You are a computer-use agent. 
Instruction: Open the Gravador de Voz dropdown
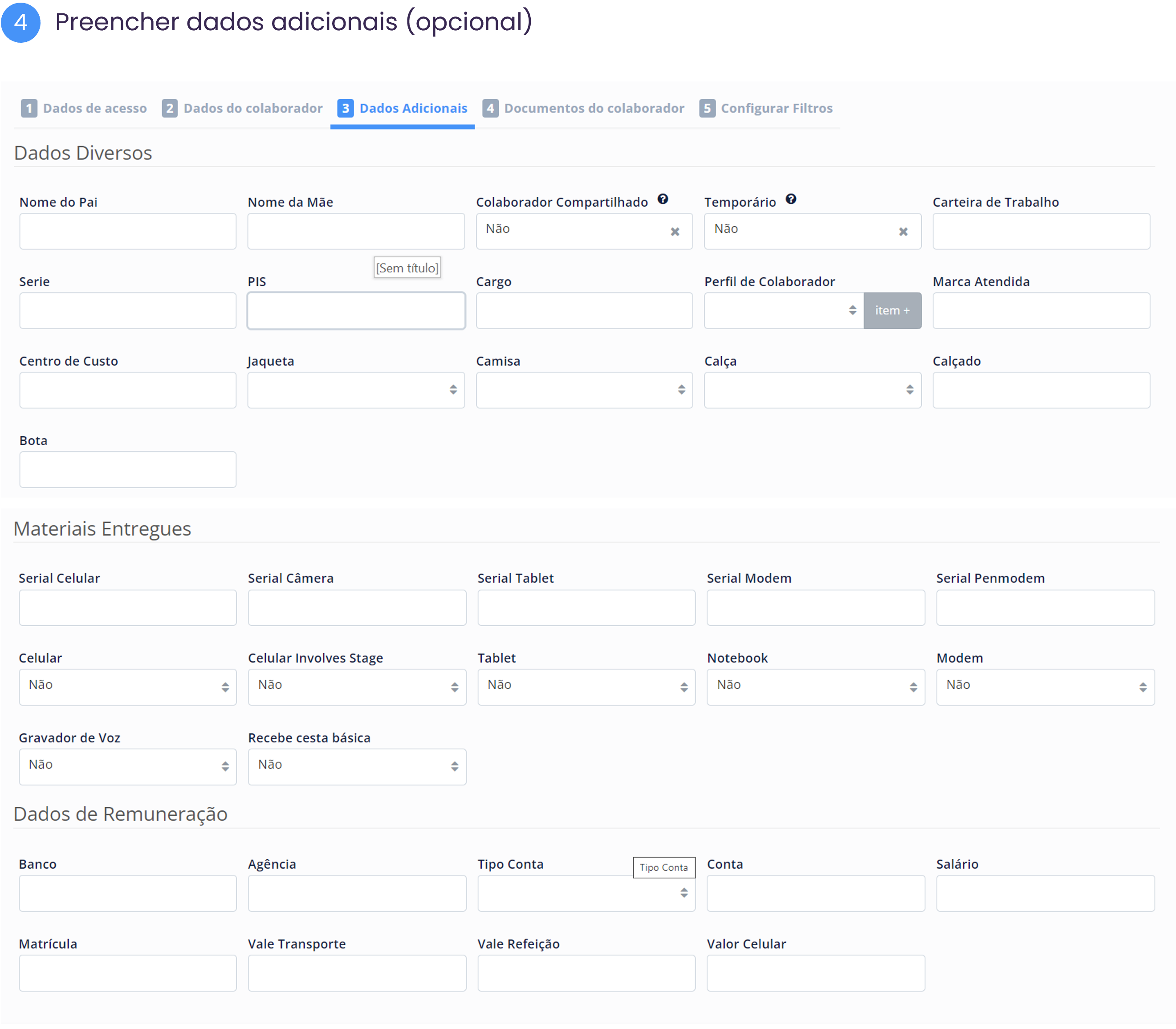[127, 767]
